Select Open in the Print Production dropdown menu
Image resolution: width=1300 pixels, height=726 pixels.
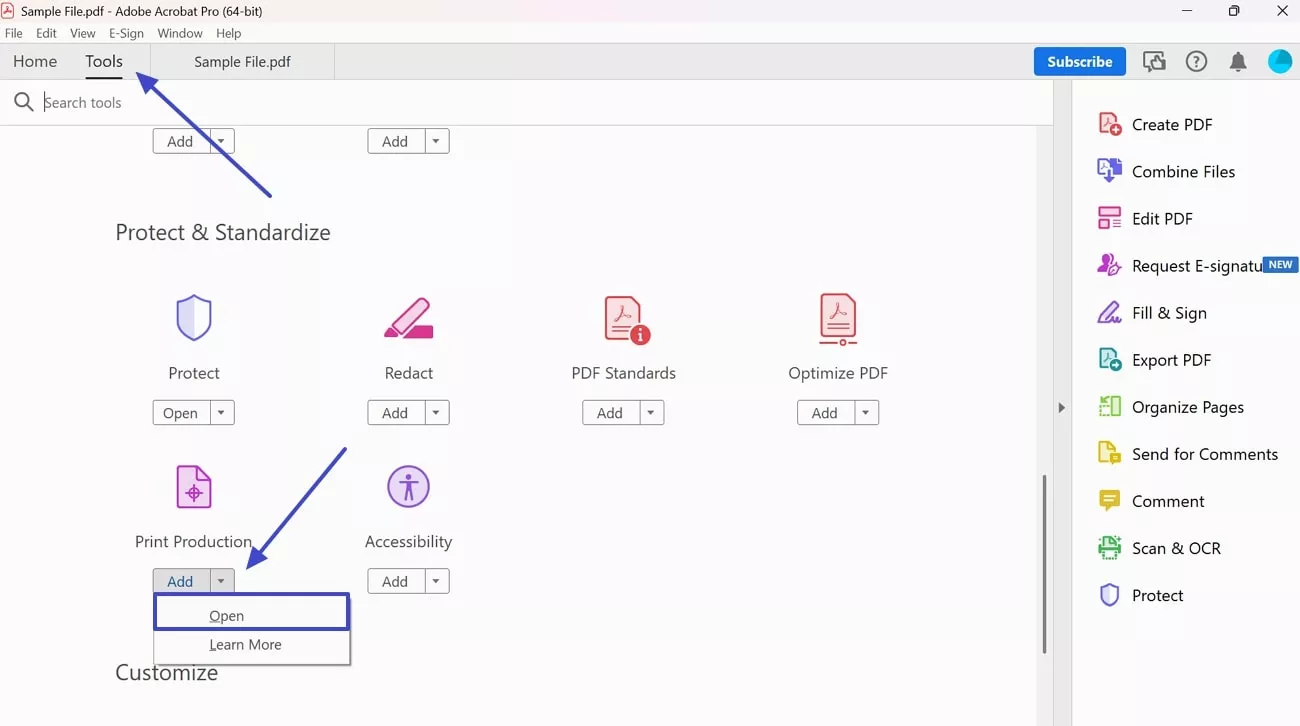coord(226,615)
